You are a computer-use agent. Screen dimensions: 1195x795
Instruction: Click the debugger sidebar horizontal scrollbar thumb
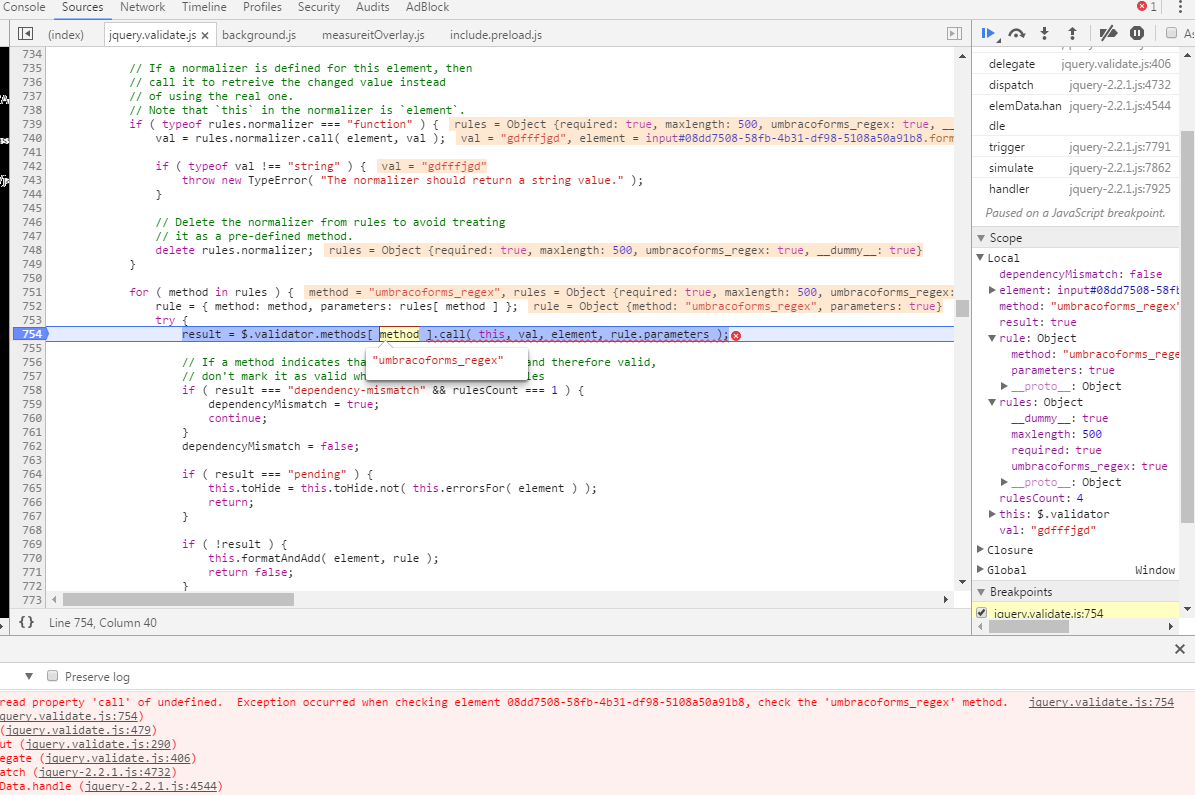pos(1029,627)
